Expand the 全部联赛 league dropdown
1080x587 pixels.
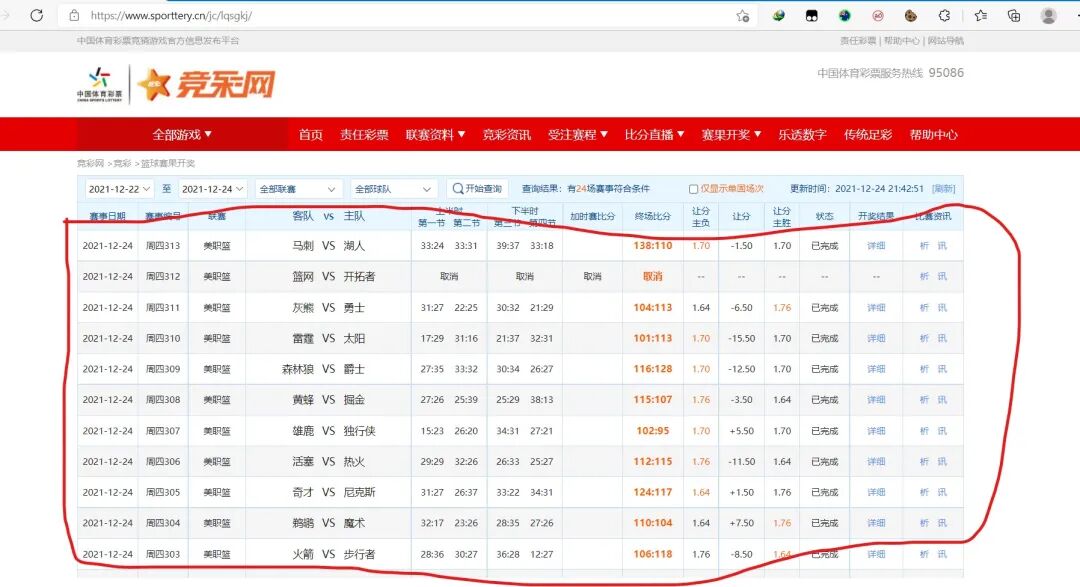pos(298,189)
